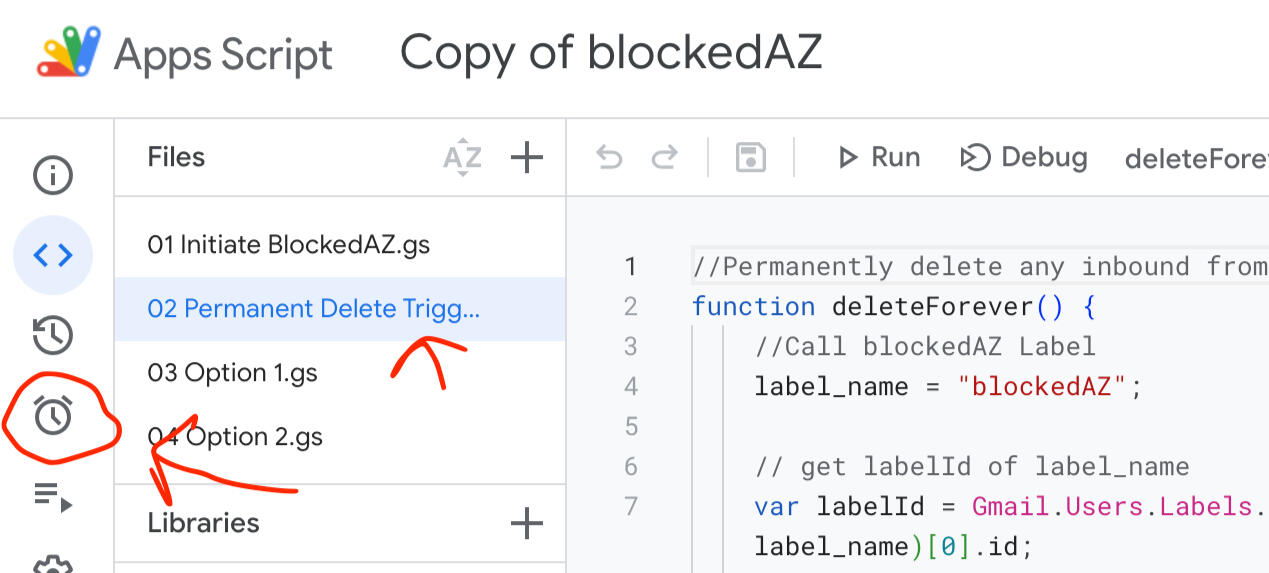Viewport: 1269px width, 573px height.
Task: Open file 01 Initiate BlockedAZ.gs
Action: point(289,245)
